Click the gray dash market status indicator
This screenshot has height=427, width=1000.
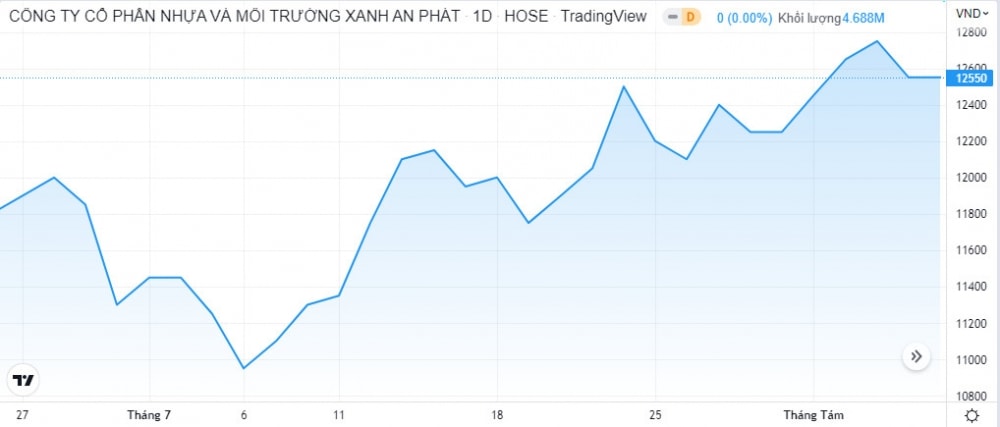tap(672, 17)
